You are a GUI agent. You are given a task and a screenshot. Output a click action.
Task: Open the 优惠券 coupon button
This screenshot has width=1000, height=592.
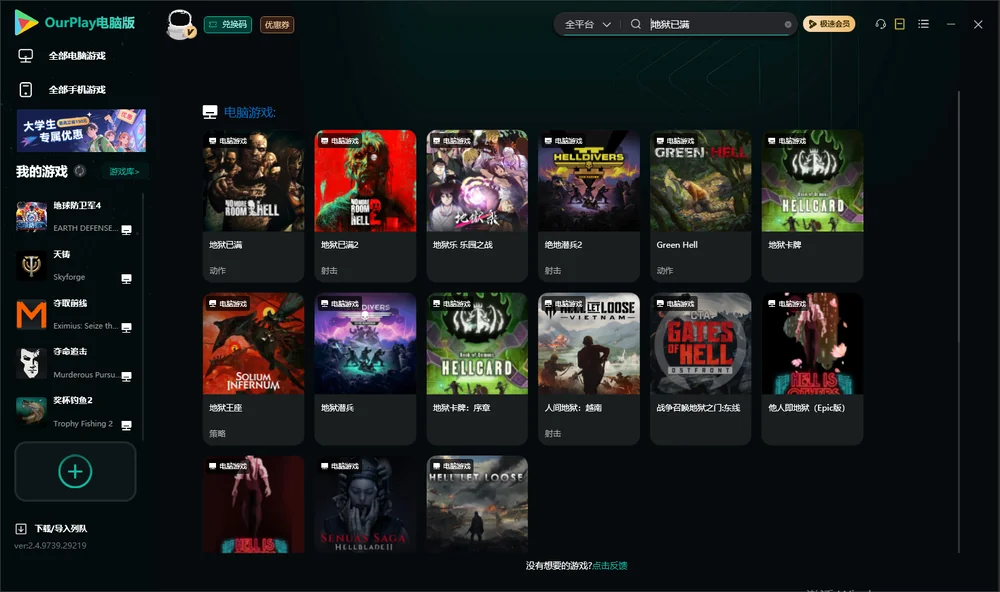click(x=277, y=25)
